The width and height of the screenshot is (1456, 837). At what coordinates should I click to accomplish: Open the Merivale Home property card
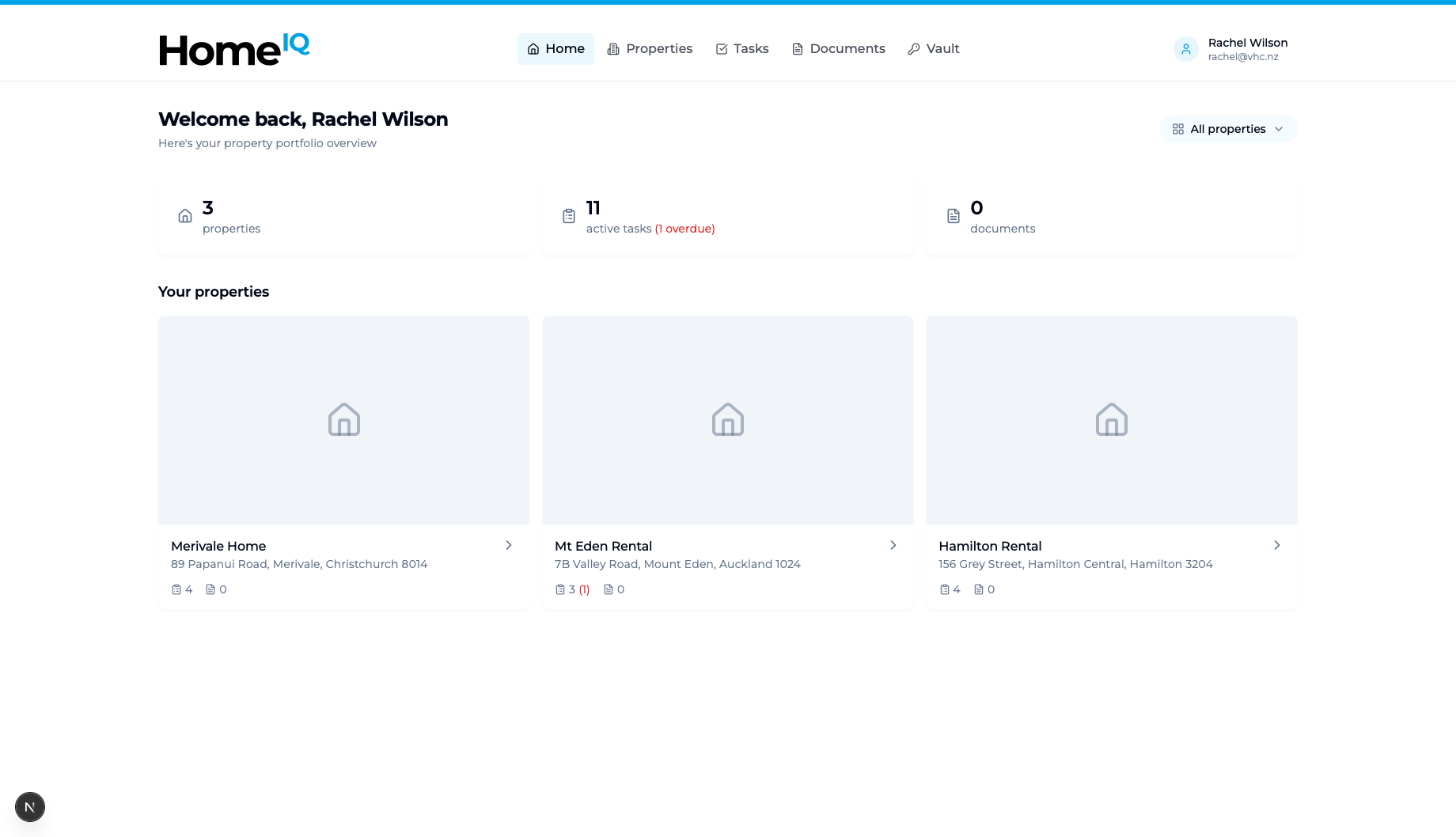(x=218, y=546)
